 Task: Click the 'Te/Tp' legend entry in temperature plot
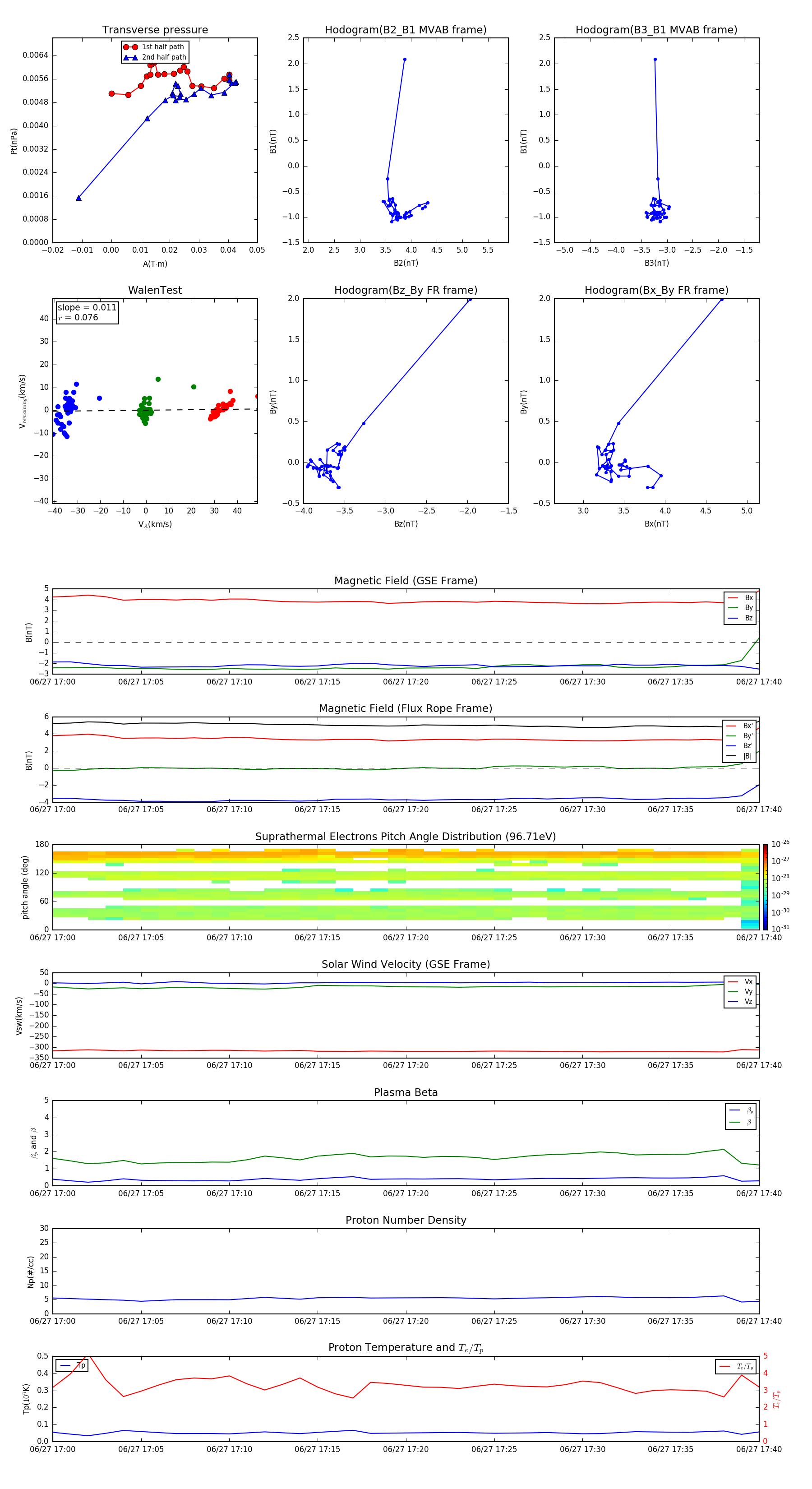pyautogui.click(x=736, y=1366)
